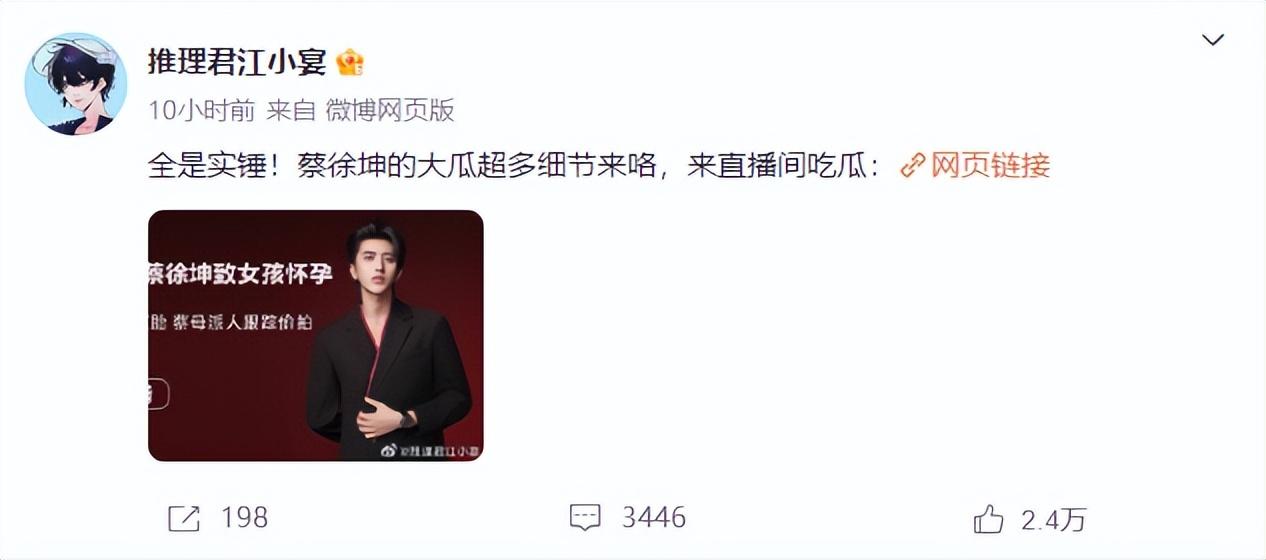Follow the 网页链接 hyperlink
This screenshot has height=560, width=1266.
pos(990,166)
